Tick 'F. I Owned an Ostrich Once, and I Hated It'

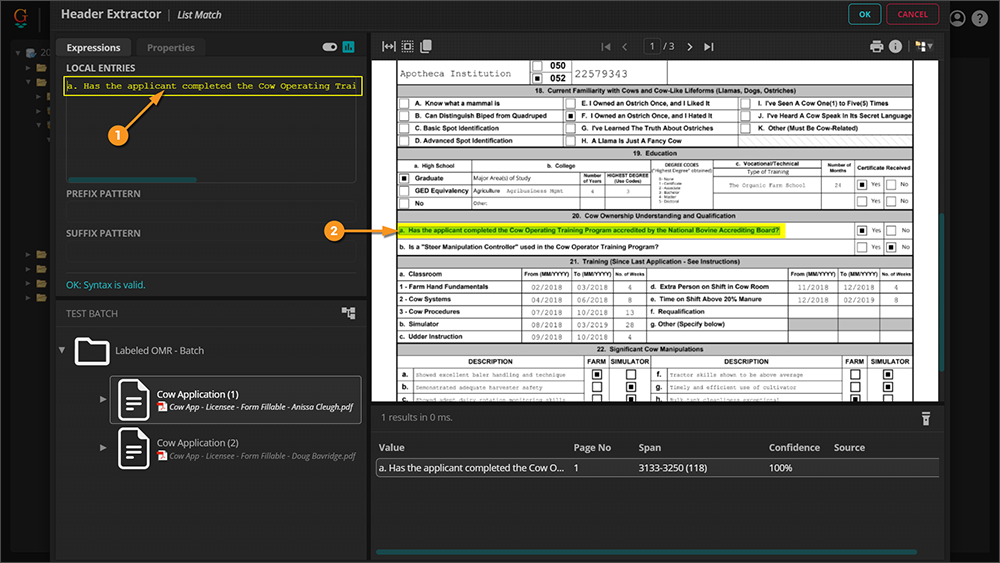click(570, 116)
